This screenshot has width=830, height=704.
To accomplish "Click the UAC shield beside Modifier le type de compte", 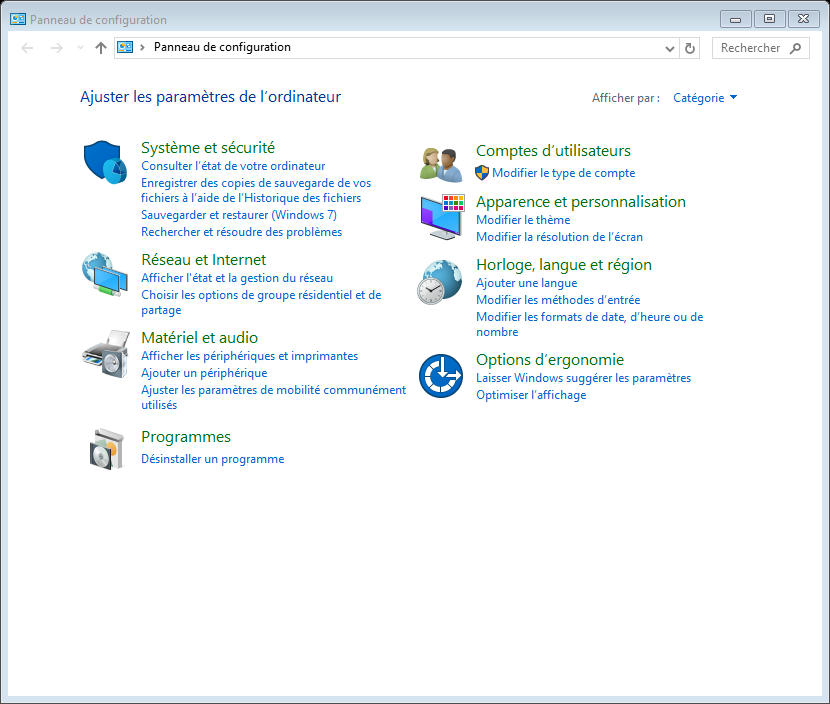I will pyautogui.click(x=482, y=173).
